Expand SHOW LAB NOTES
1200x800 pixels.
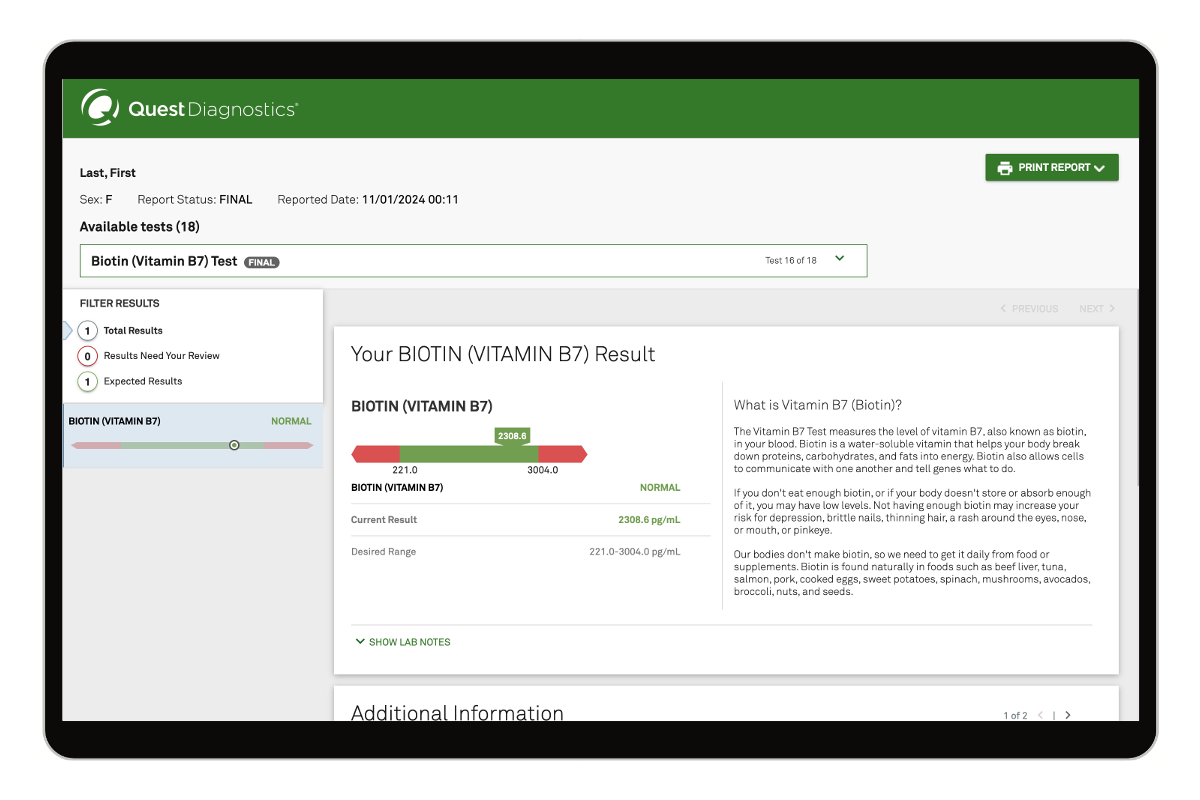pyautogui.click(x=403, y=642)
